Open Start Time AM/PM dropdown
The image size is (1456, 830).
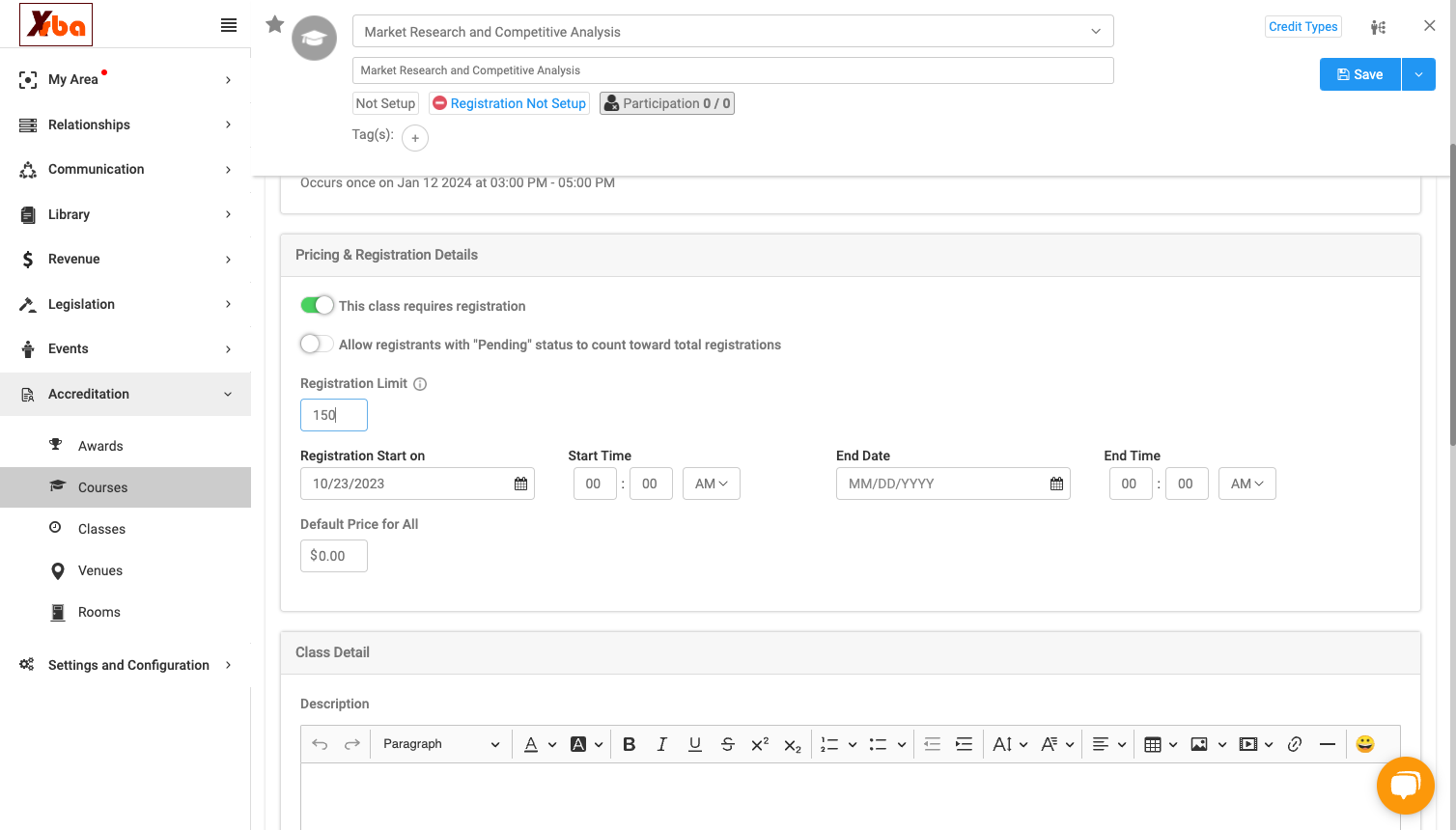click(x=712, y=484)
